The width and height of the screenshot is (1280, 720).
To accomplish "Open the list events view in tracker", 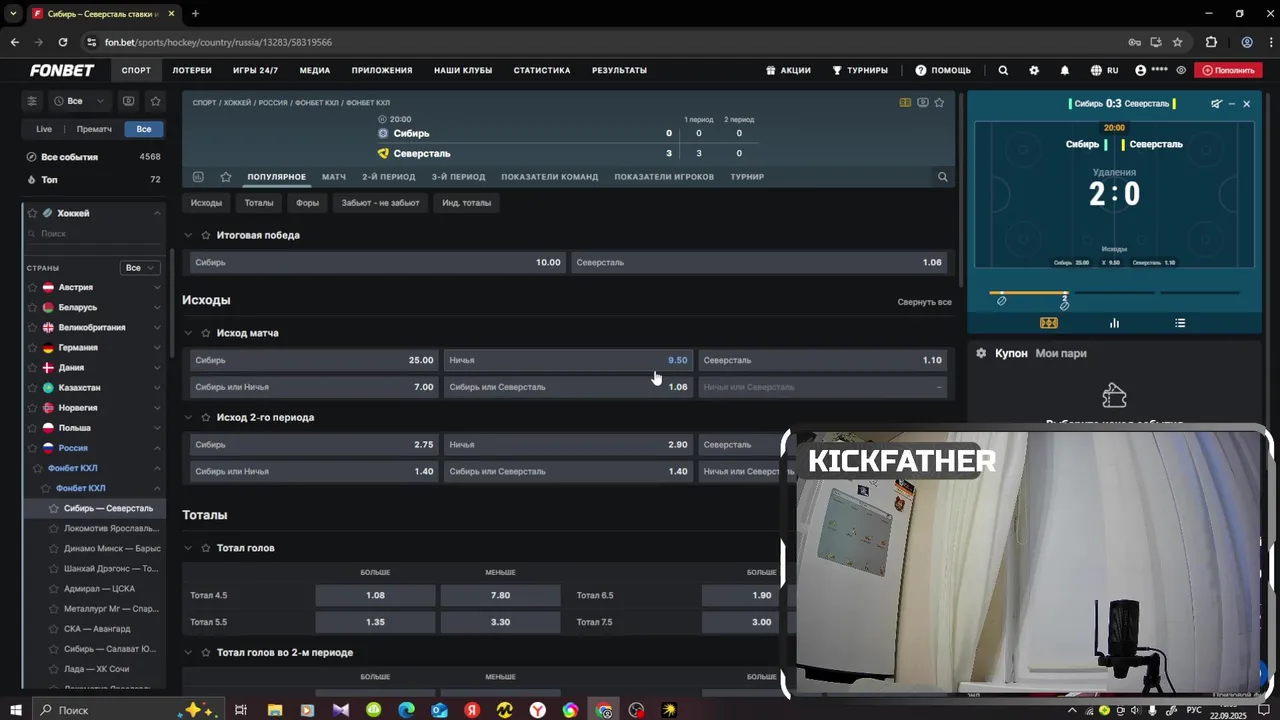I will pyautogui.click(x=1180, y=323).
